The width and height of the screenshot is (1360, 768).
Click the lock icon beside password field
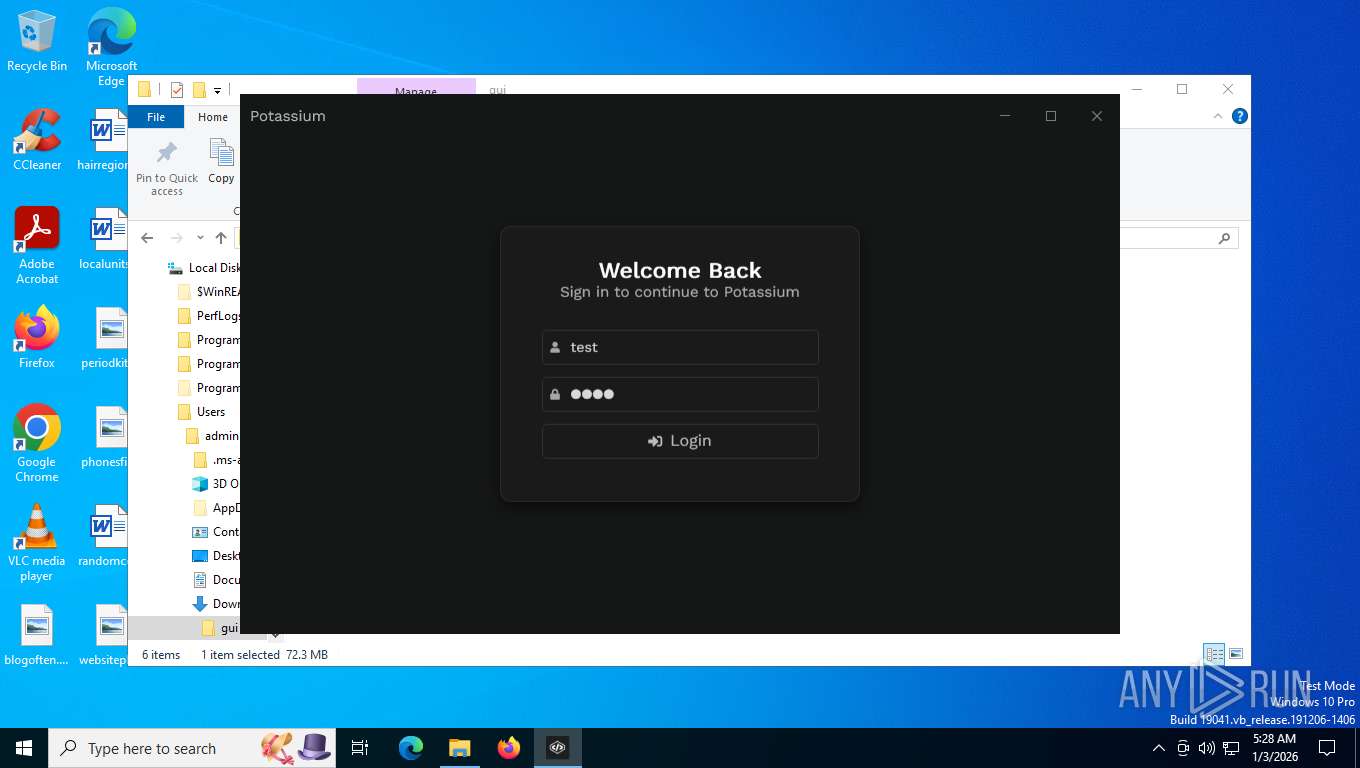point(555,394)
